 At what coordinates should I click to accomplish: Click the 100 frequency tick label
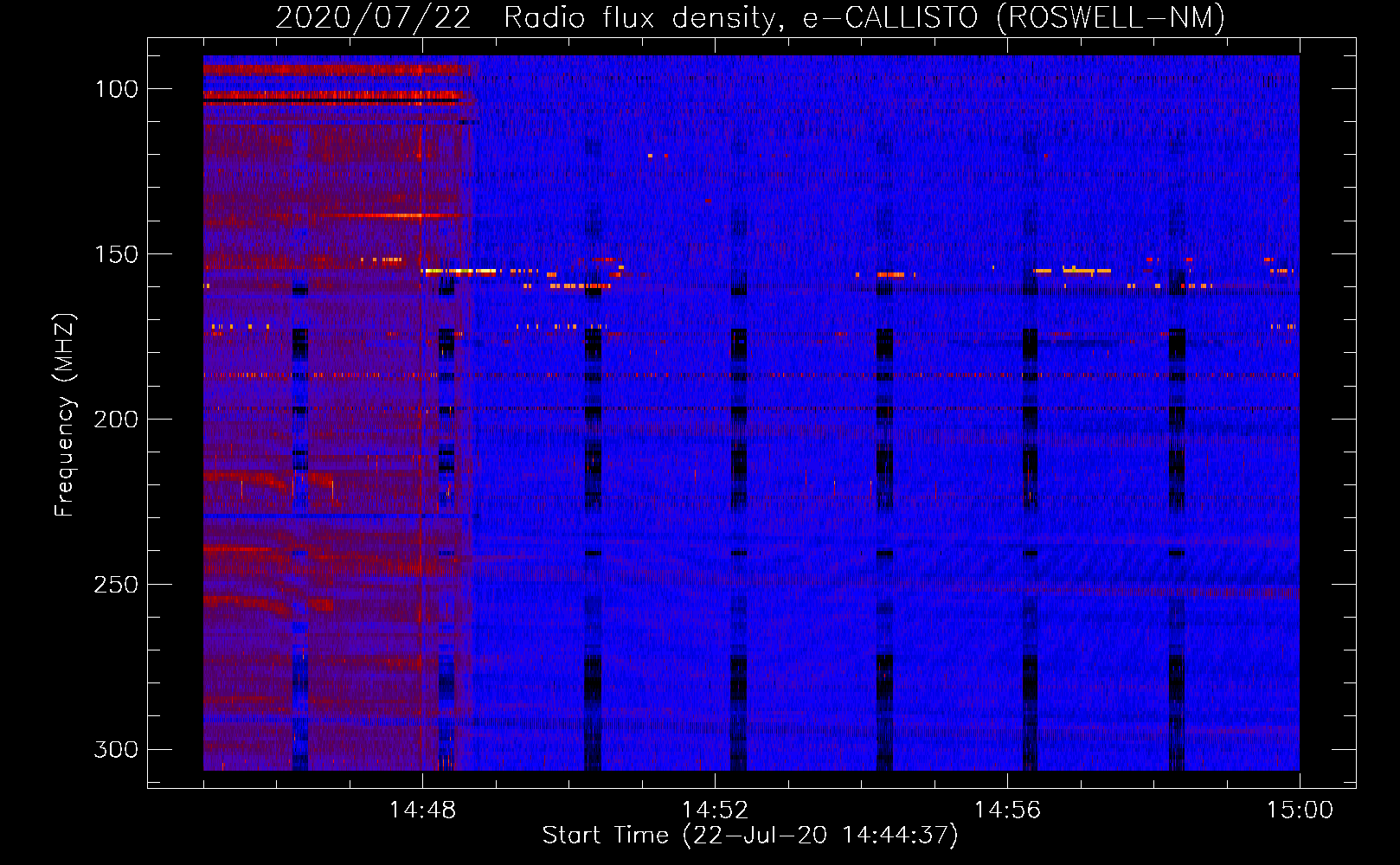[x=116, y=89]
